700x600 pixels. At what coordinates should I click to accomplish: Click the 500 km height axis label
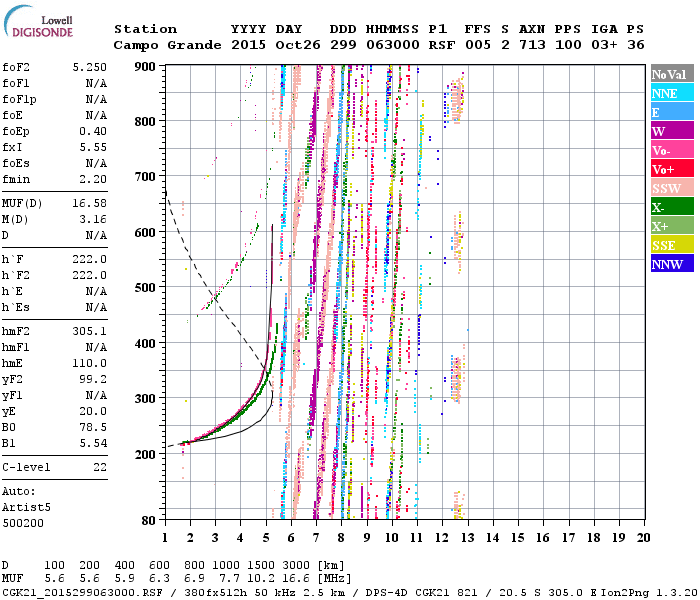(x=145, y=288)
